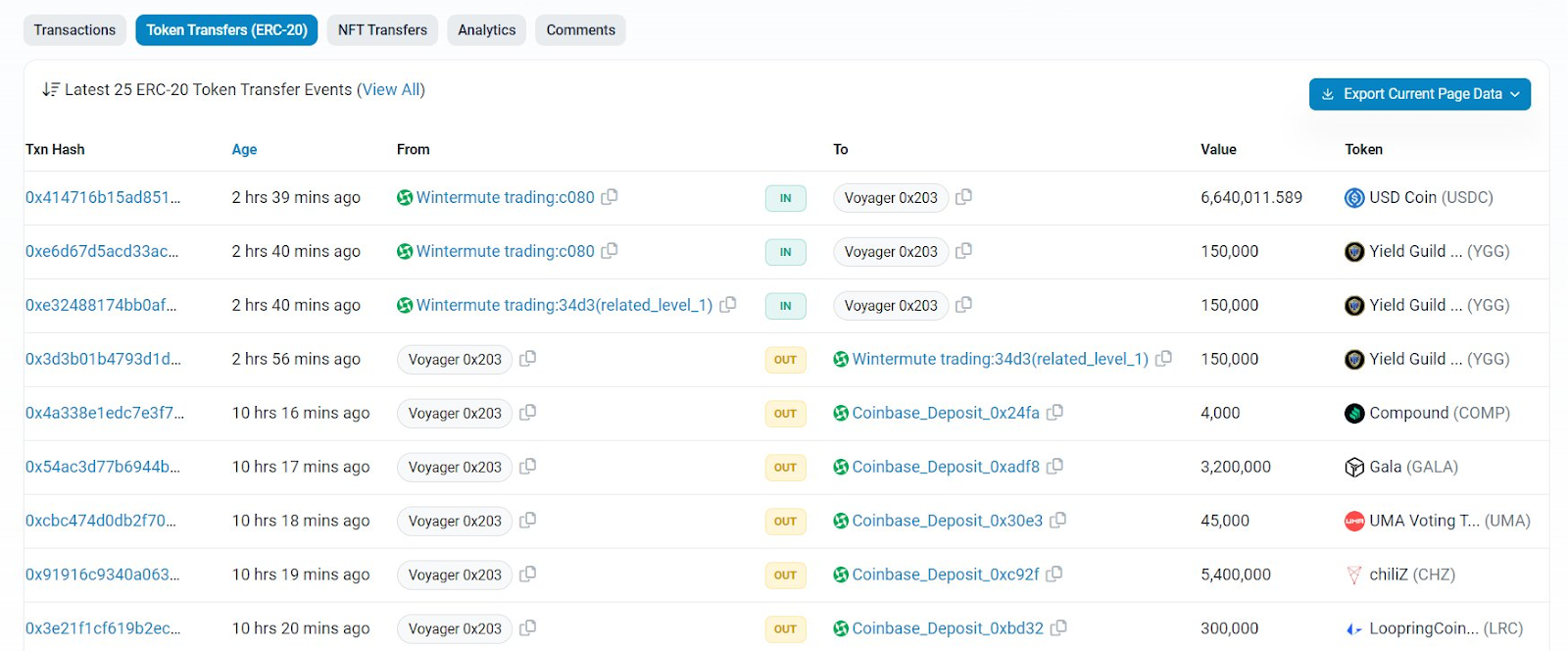The width and height of the screenshot is (1568, 651).
Task: Select the Token Transfers (ERC-20) tab
Action: [x=226, y=30]
